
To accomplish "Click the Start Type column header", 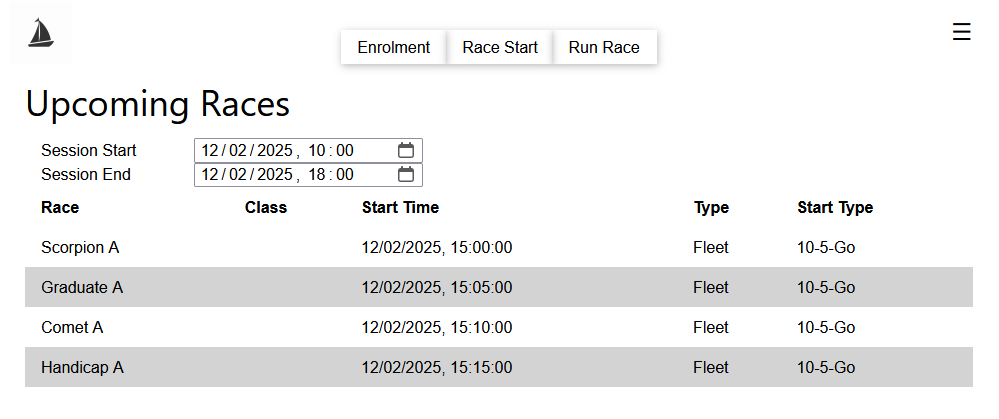I will coord(835,208).
